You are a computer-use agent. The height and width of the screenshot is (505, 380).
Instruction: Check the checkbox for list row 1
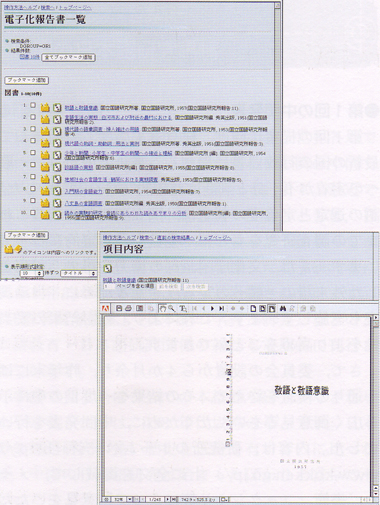pyautogui.click(x=33, y=105)
